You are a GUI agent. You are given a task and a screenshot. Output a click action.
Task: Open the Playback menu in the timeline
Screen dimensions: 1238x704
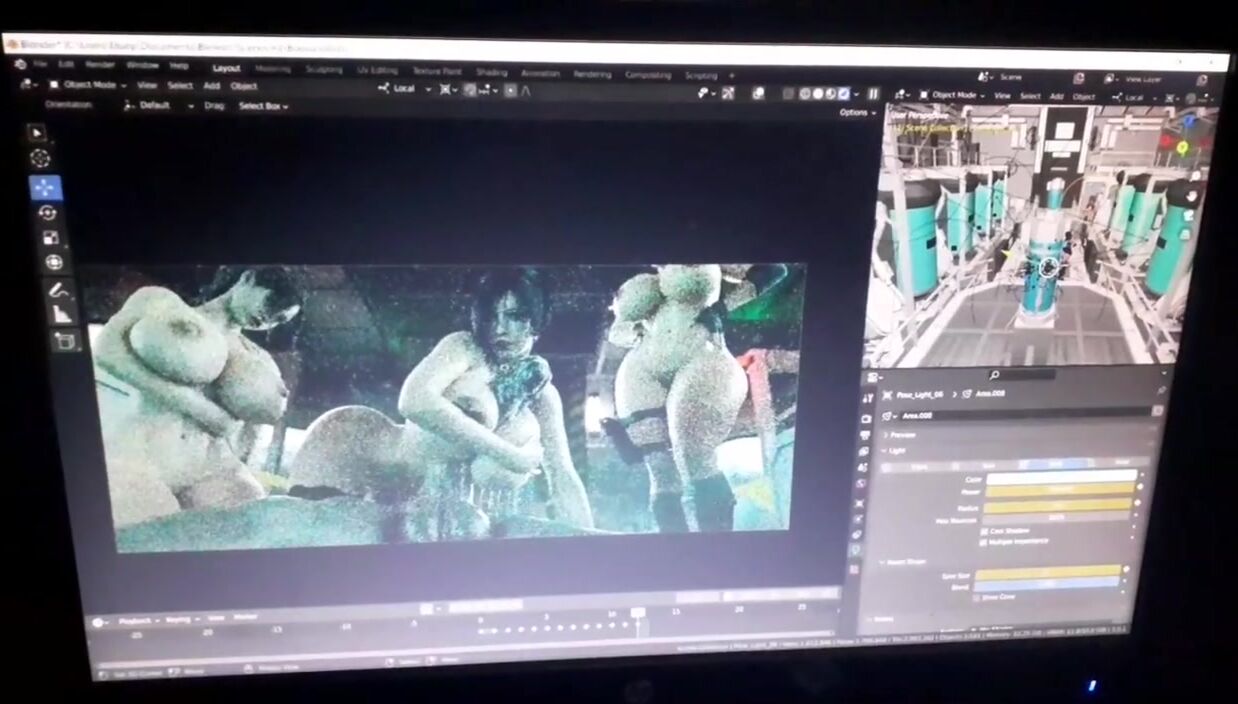pyautogui.click(x=137, y=621)
